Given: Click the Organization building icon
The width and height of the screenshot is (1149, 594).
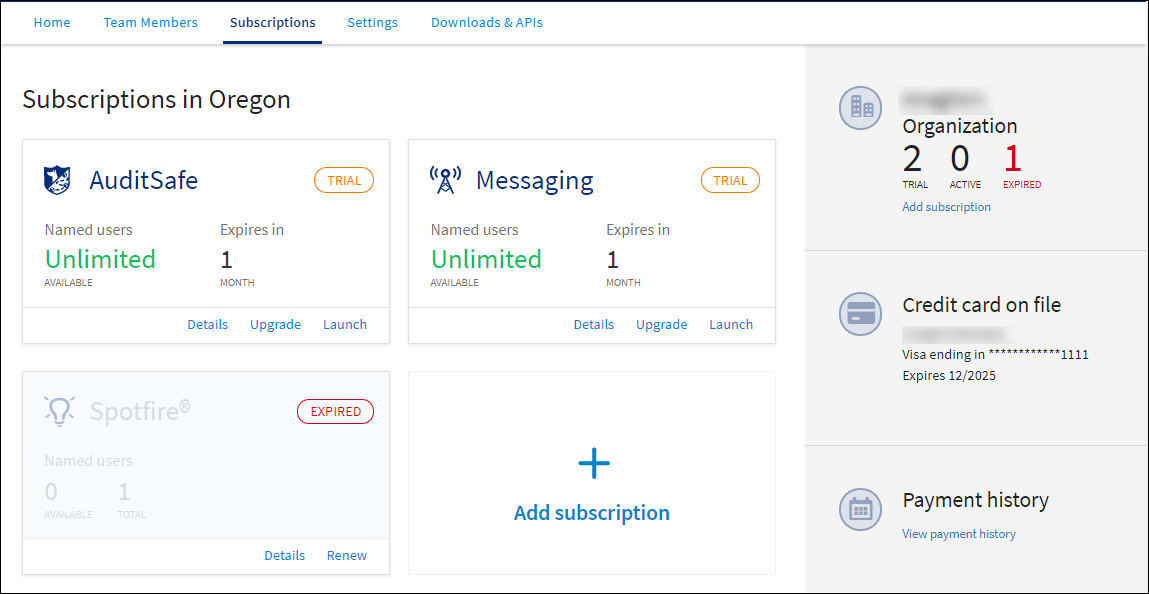Looking at the screenshot, I should tap(860, 107).
